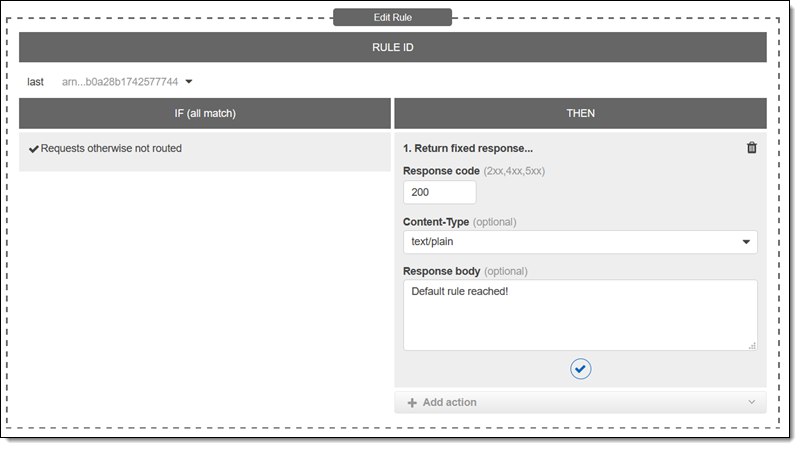
Task: Click the Return fixed response title
Action: click(468, 148)
